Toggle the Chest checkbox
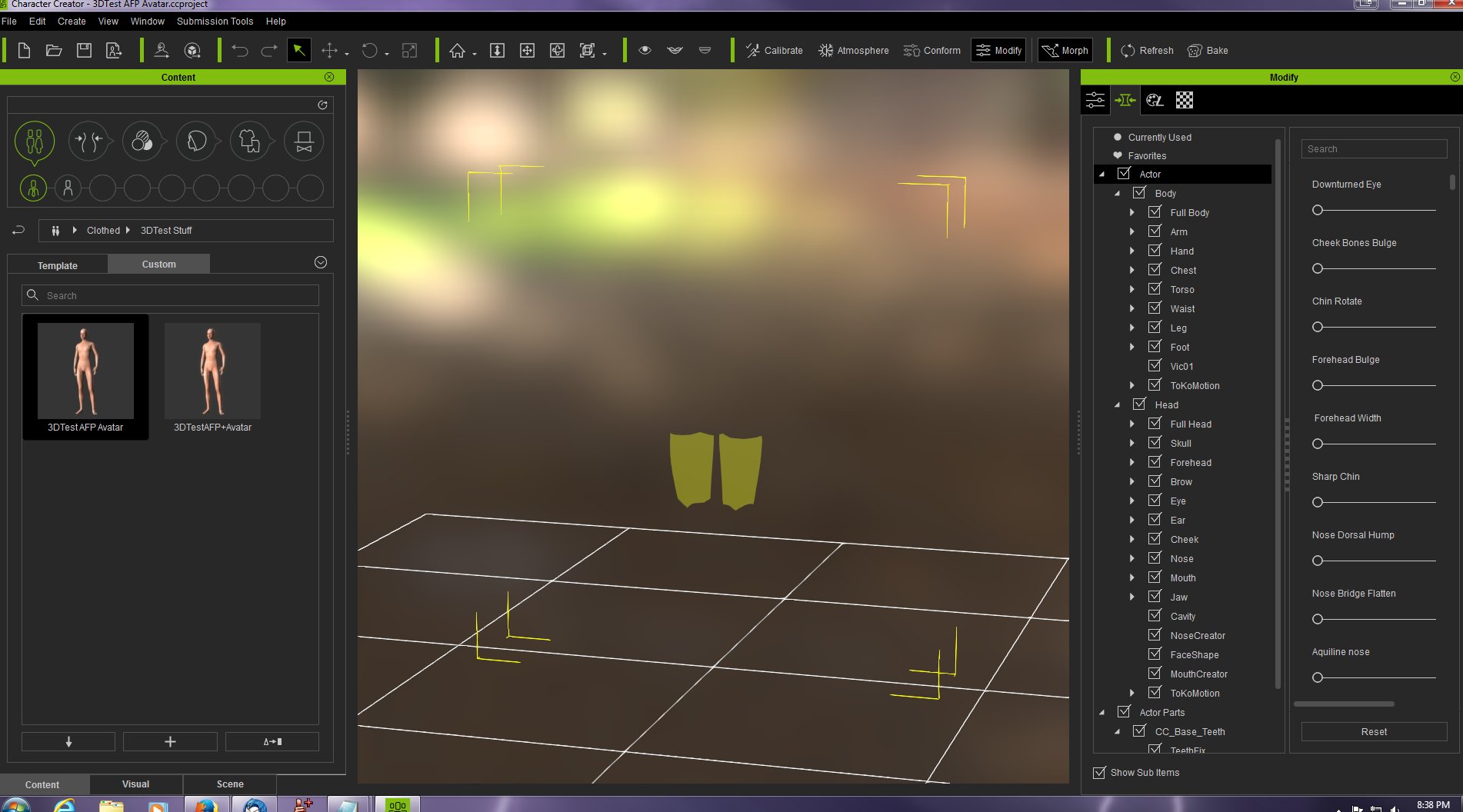Image resolution: width=1463 pixels, height=812 pixels. [1155, 270]
